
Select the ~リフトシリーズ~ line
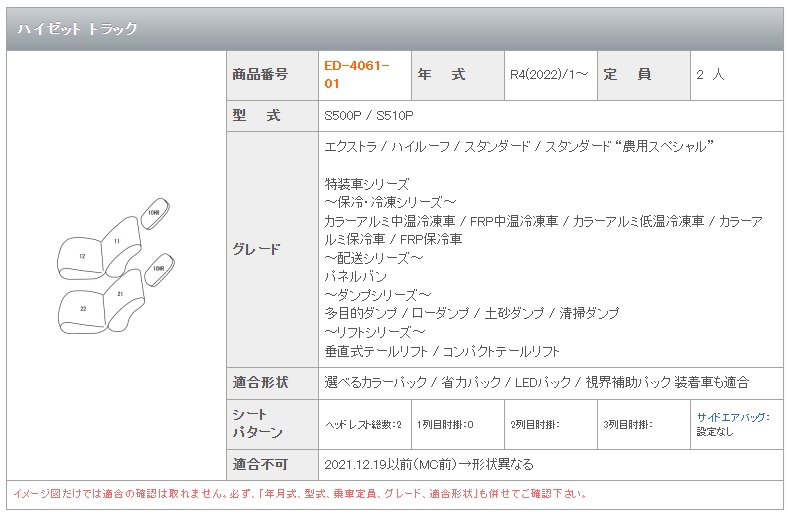tap(375, 332)
